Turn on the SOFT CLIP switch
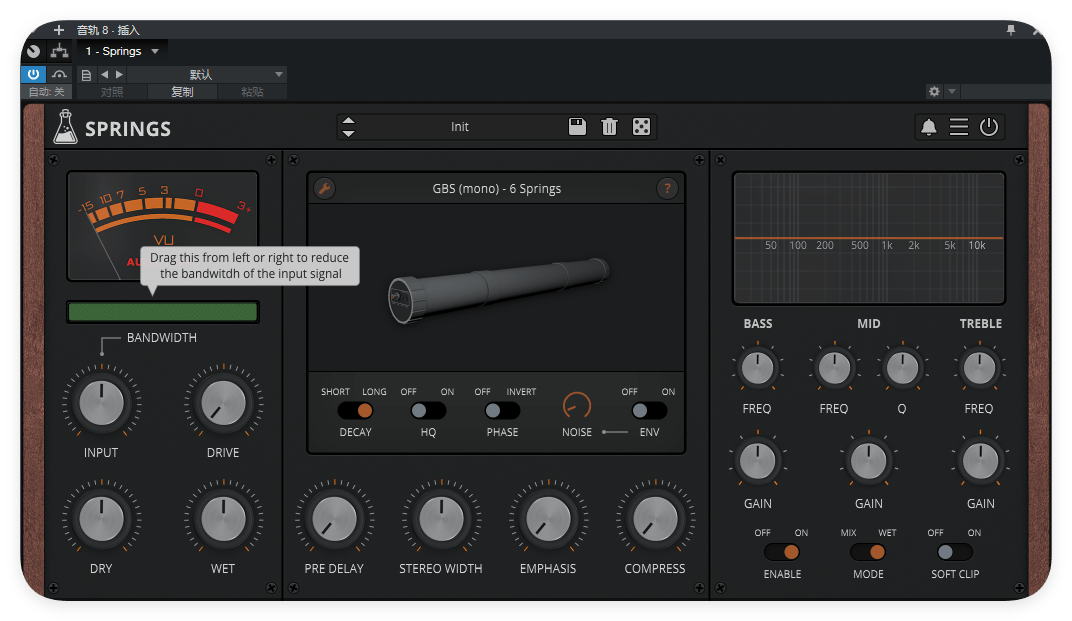The image size is (1072, 621). click(954, 552)
